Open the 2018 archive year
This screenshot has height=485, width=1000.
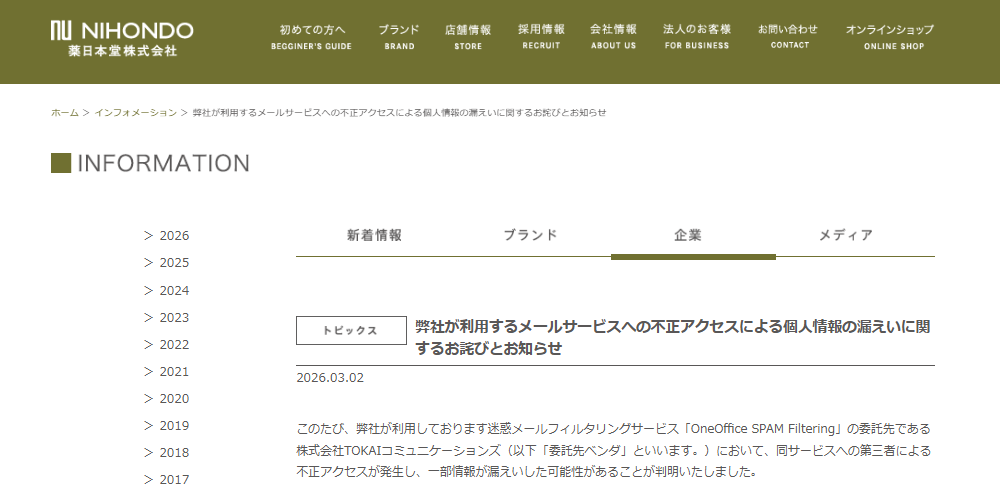pos(173,452)
